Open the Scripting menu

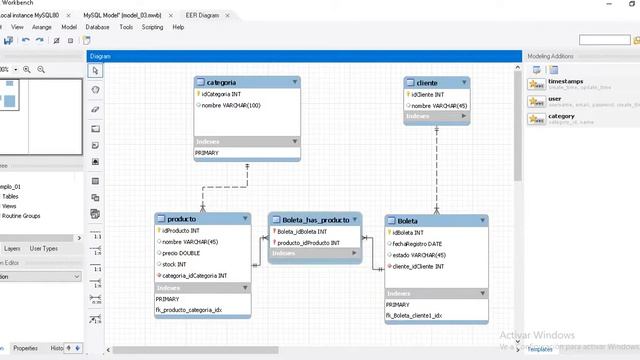(x=152, y=27)
